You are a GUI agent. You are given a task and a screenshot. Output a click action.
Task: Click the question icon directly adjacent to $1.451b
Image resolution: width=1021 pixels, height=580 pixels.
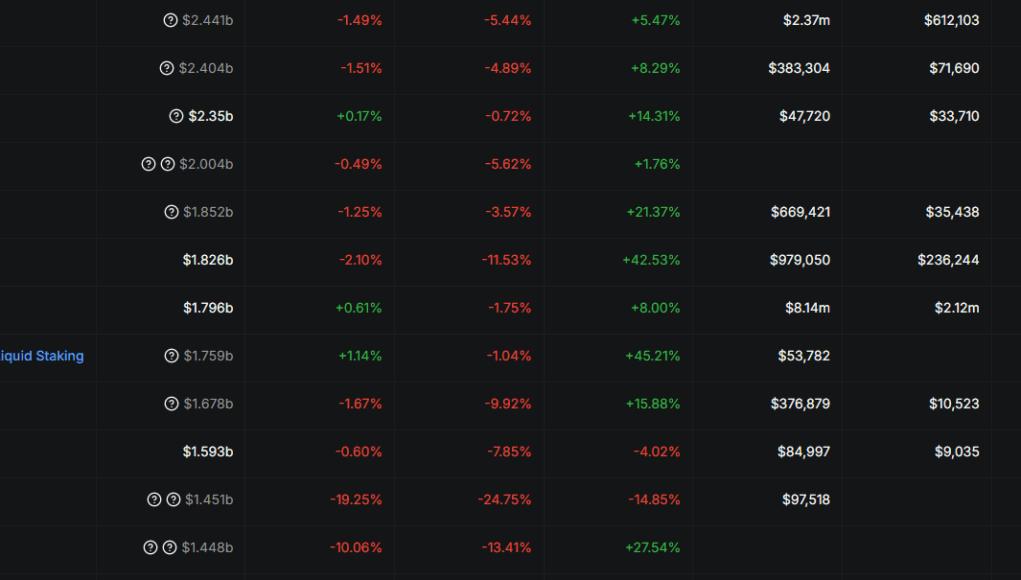[173, 499]
